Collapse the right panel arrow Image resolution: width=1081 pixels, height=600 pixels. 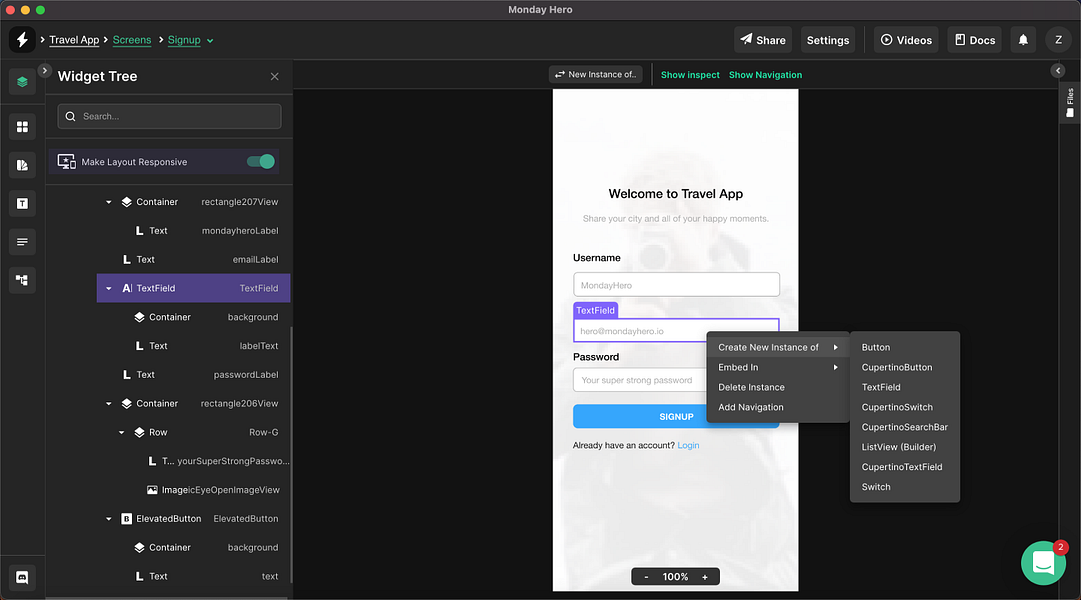tap(1058, 70)
